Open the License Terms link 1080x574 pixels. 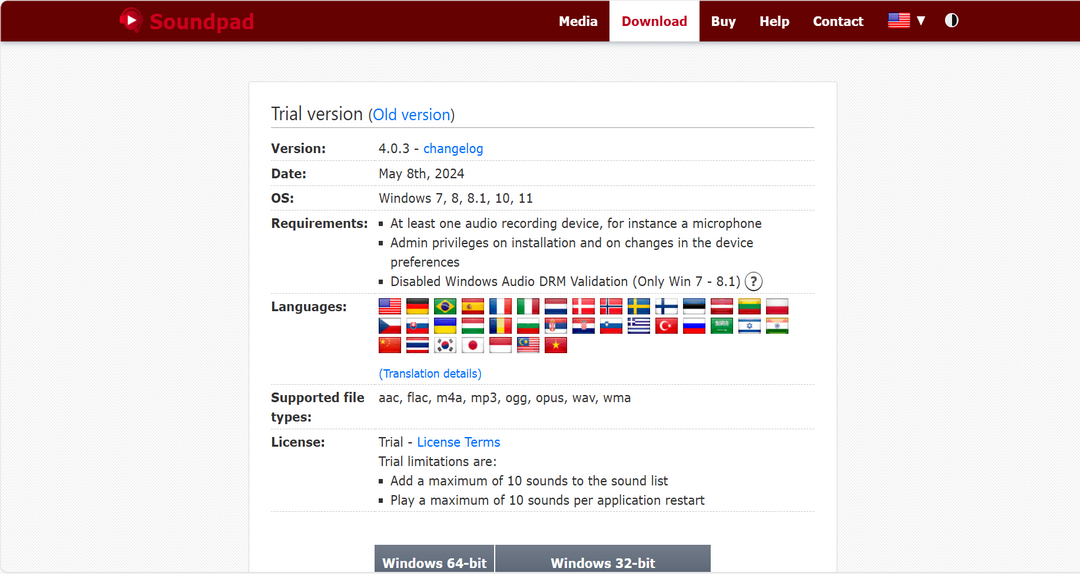point(458,442)
